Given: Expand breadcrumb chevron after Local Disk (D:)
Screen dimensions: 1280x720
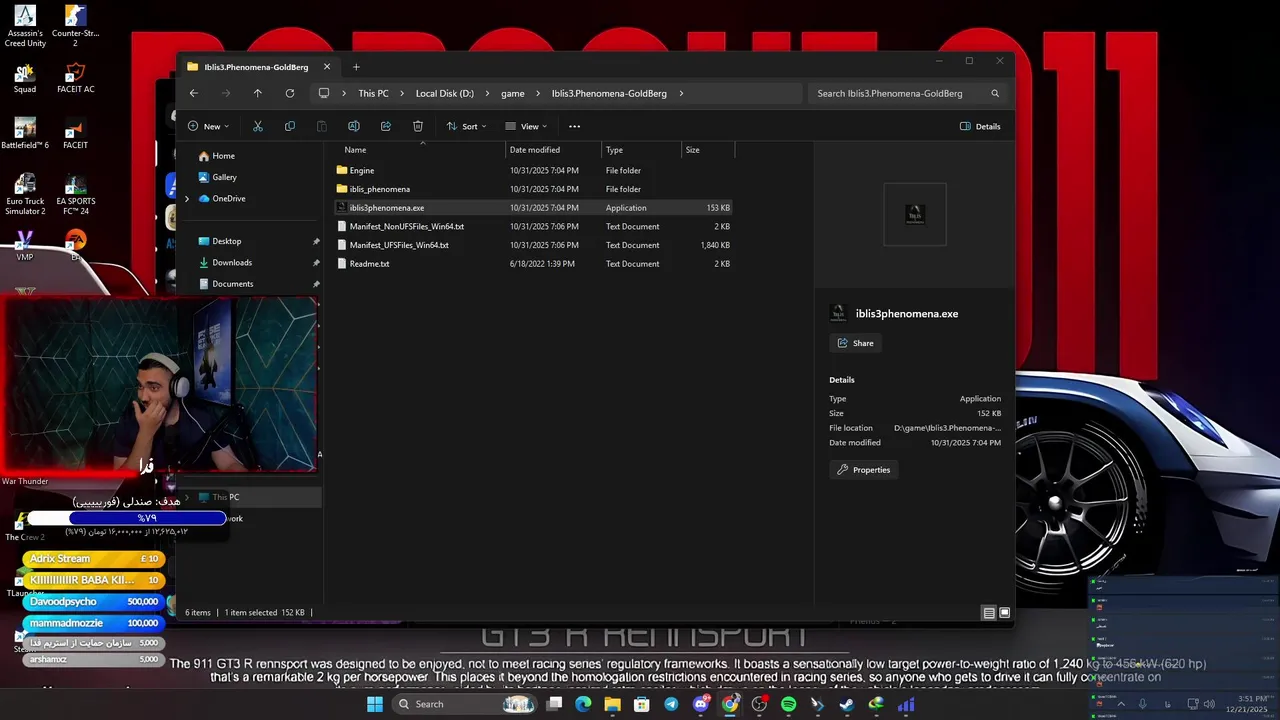Looking at the screenshot, I should point(487,93).
